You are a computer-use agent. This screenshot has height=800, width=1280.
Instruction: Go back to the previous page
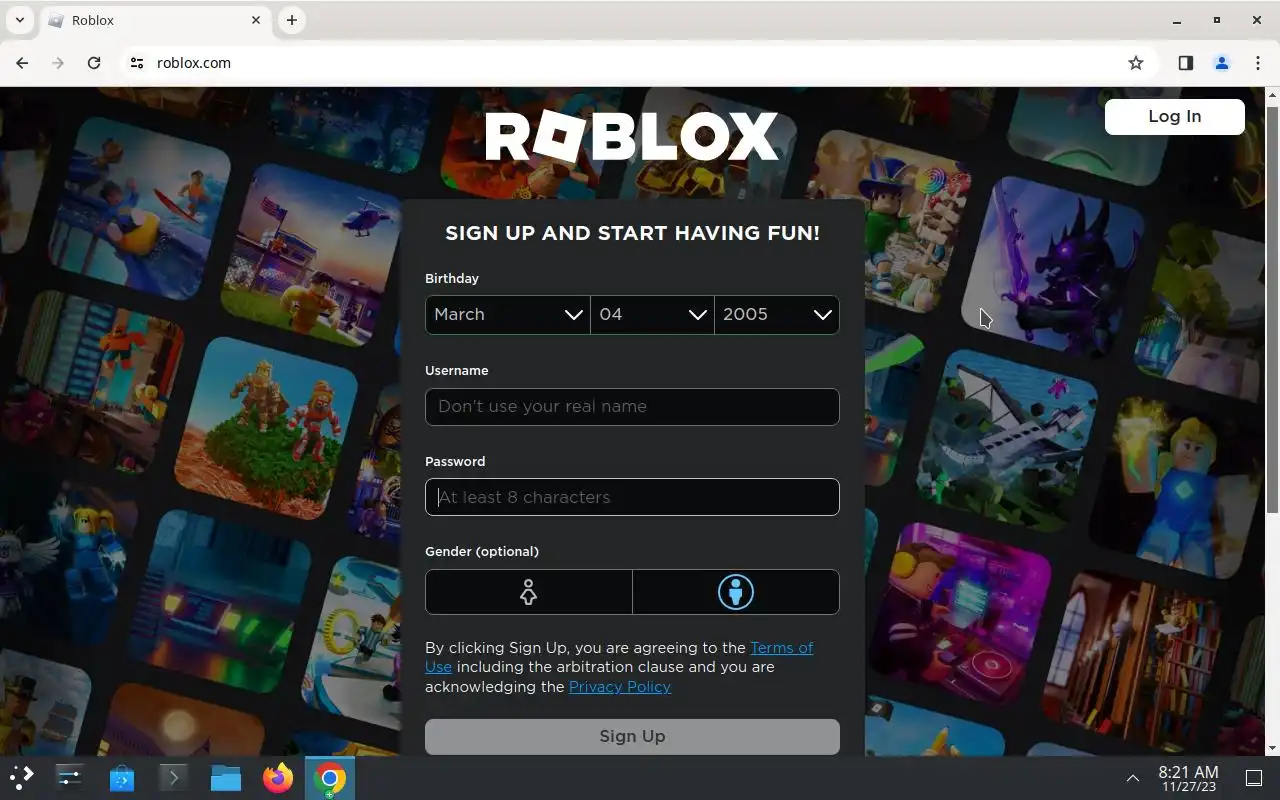click(x=22, y=62)
